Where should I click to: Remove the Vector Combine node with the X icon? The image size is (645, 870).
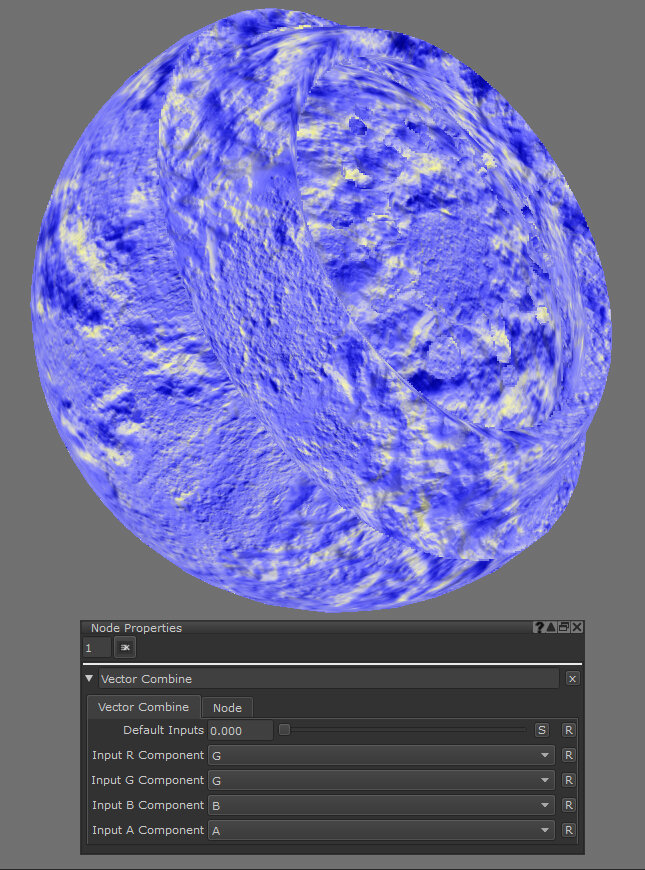(x=572, y=678)
